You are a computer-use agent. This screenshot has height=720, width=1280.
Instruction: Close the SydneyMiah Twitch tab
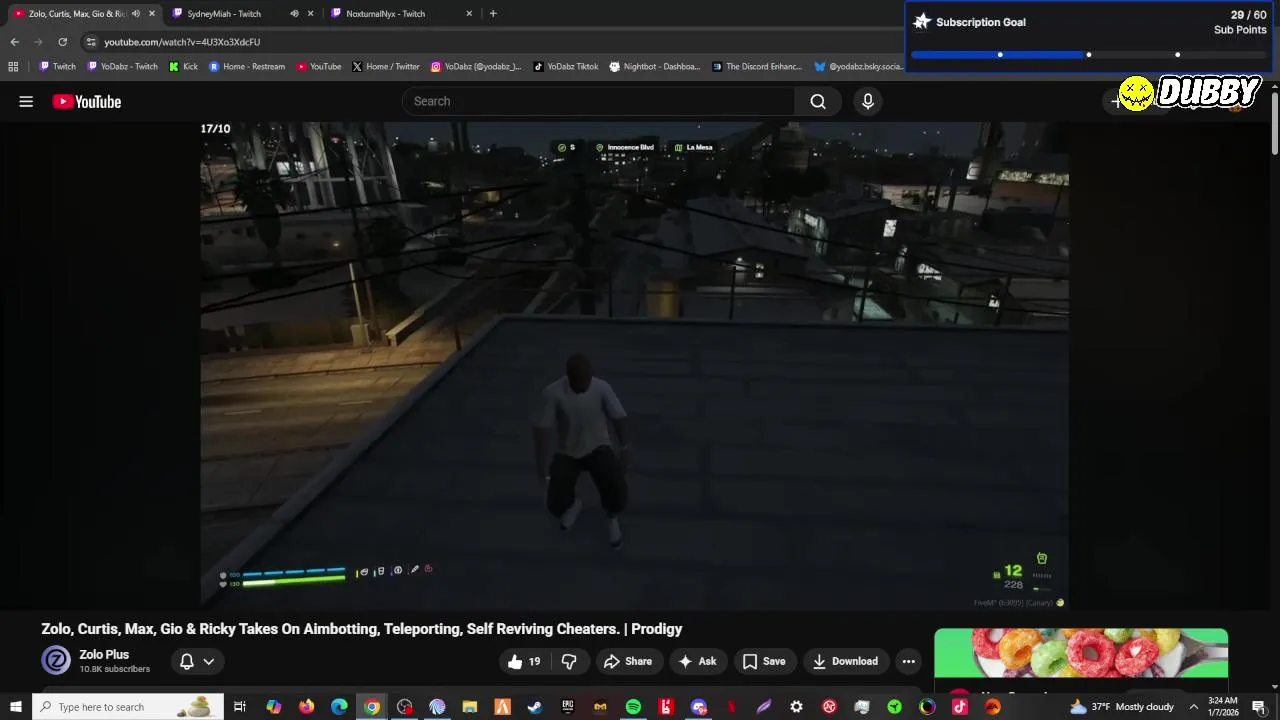coord(310,14)
